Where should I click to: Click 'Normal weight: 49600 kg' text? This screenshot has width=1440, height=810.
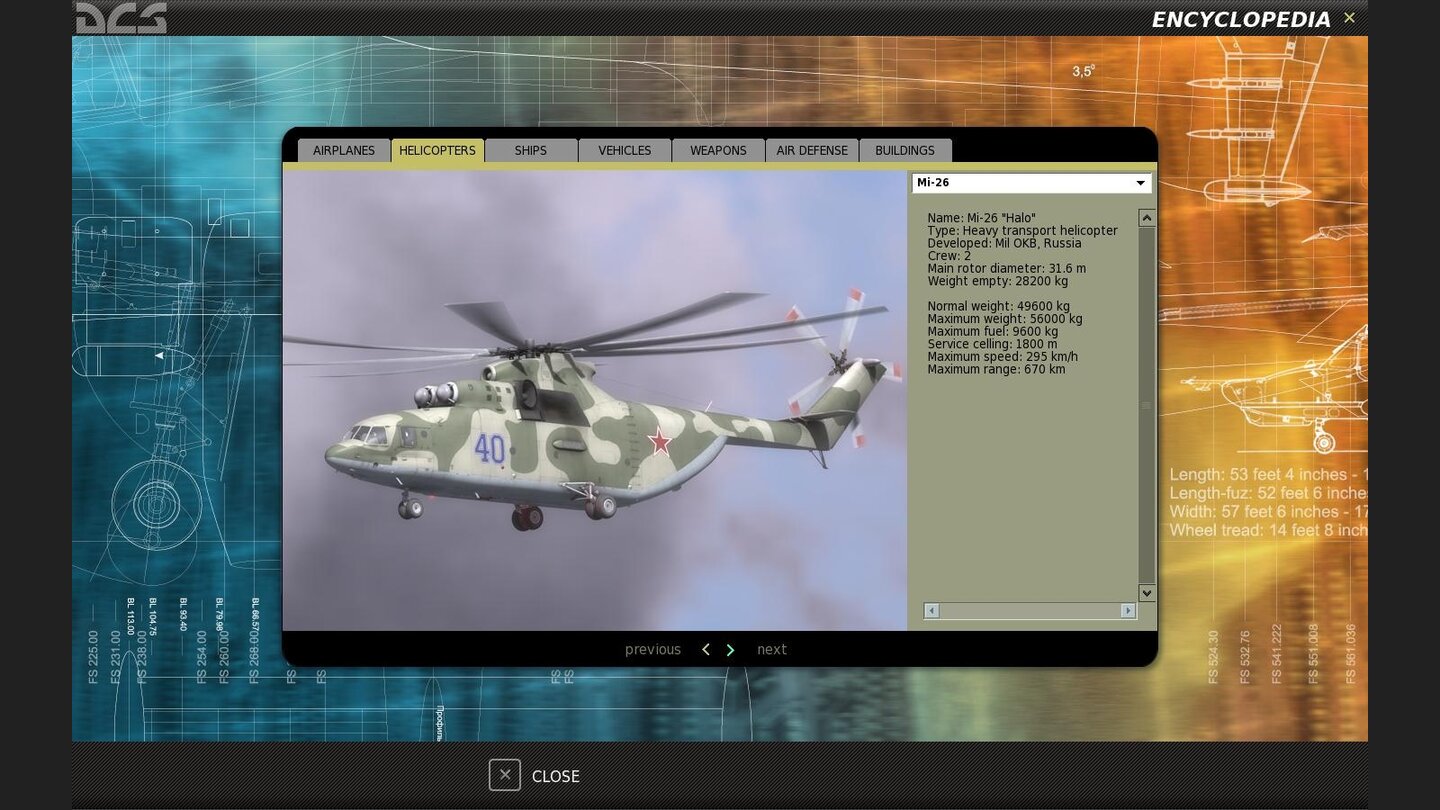click(x=998, y=307)
